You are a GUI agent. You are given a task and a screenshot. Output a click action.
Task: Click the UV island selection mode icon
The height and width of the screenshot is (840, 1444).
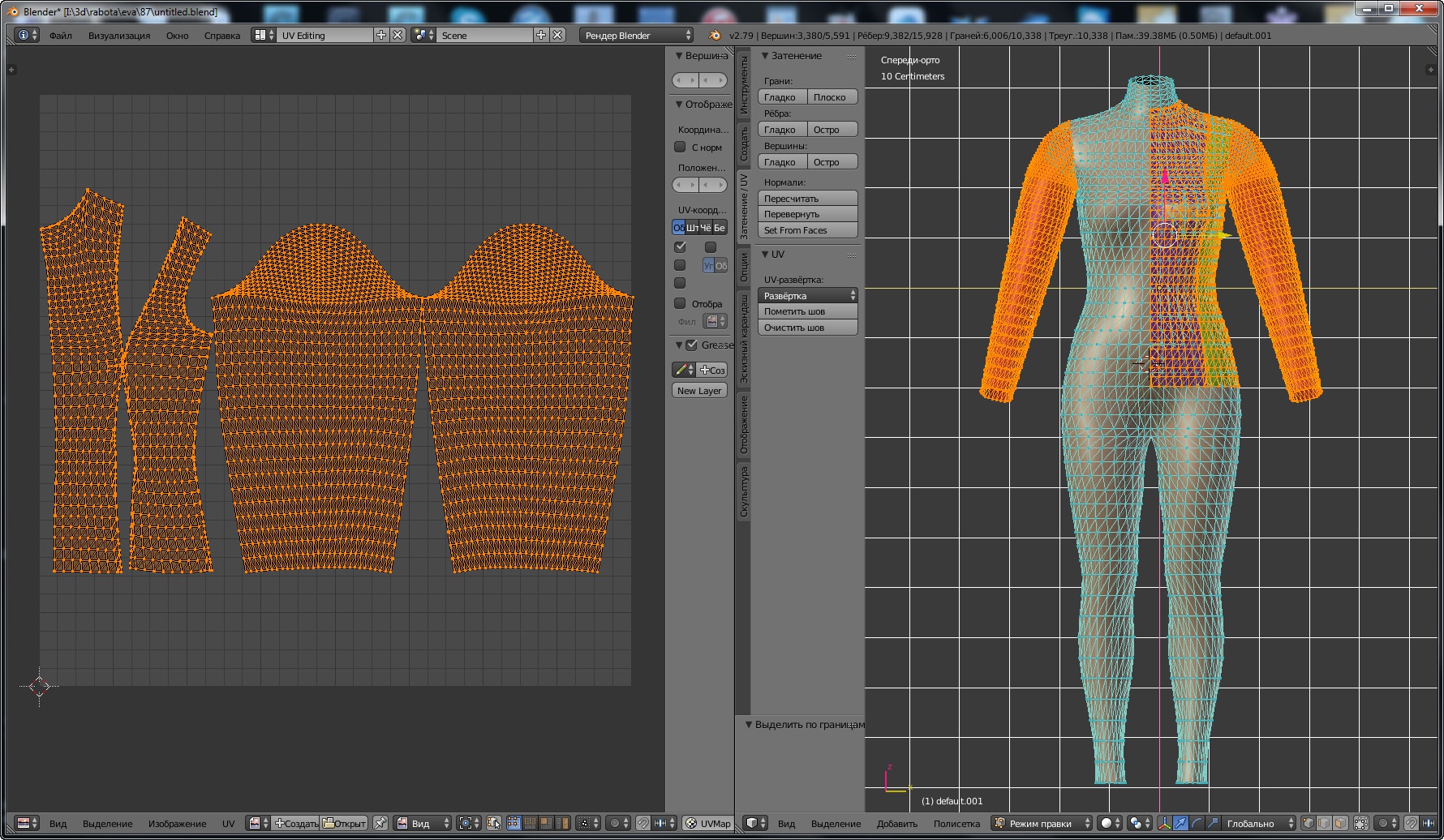click(x=562, y=823)
